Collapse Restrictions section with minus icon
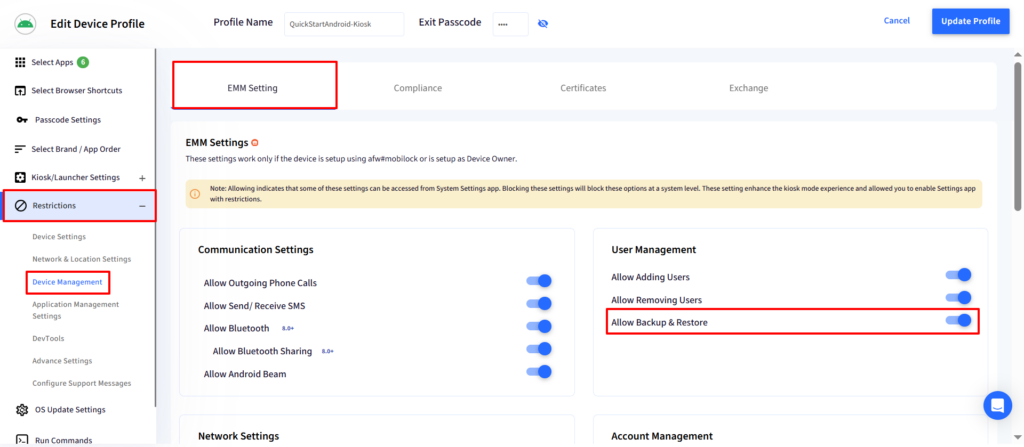Image resolution: width=1024 pixels, height=447 pixels. coord(142,206)
